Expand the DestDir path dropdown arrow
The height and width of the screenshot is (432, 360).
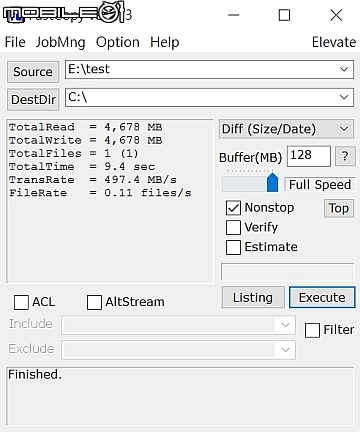[x=344, y=97]
